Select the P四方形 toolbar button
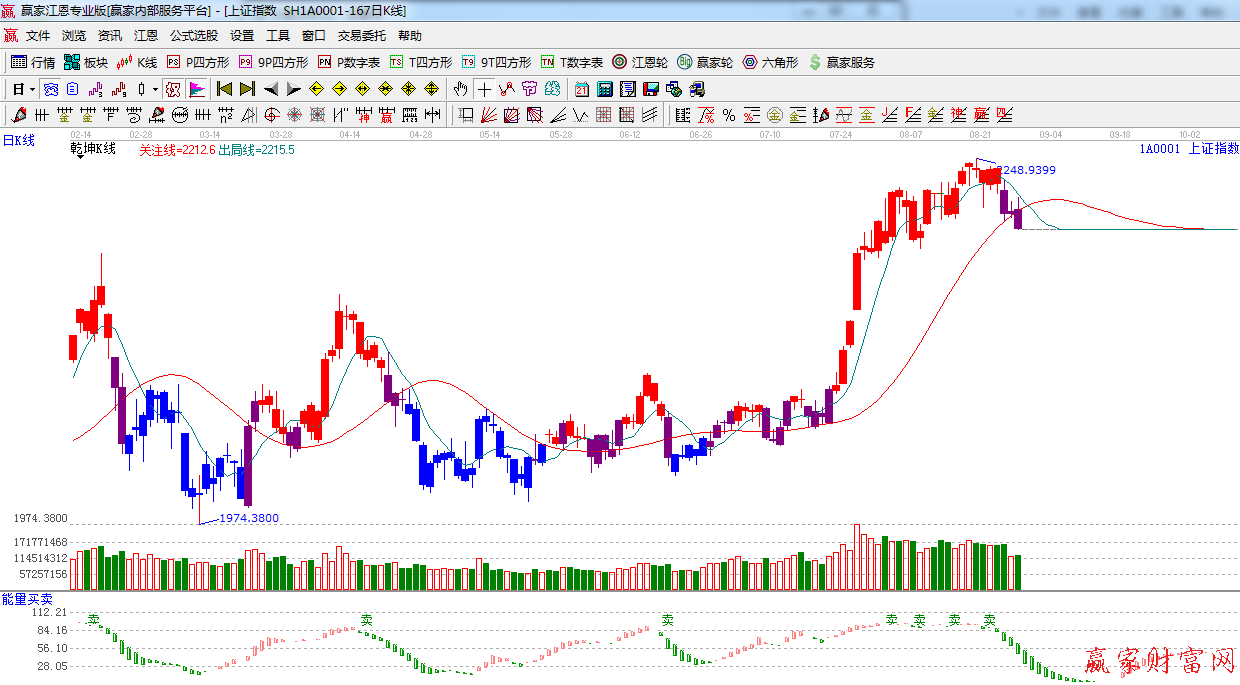 (196, 62)
